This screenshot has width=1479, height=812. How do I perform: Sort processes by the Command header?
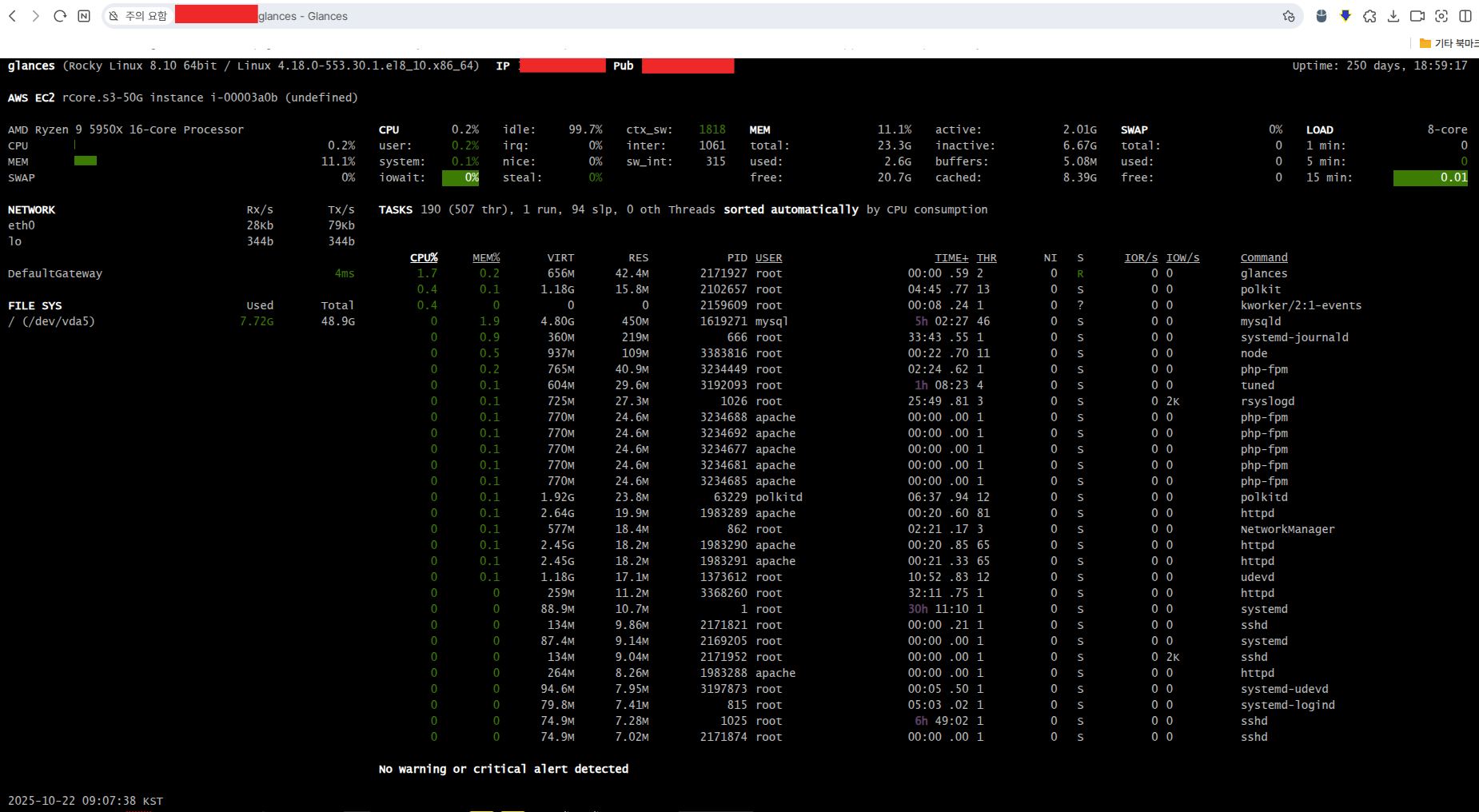pyautogui.click(x=1264, y=257)
